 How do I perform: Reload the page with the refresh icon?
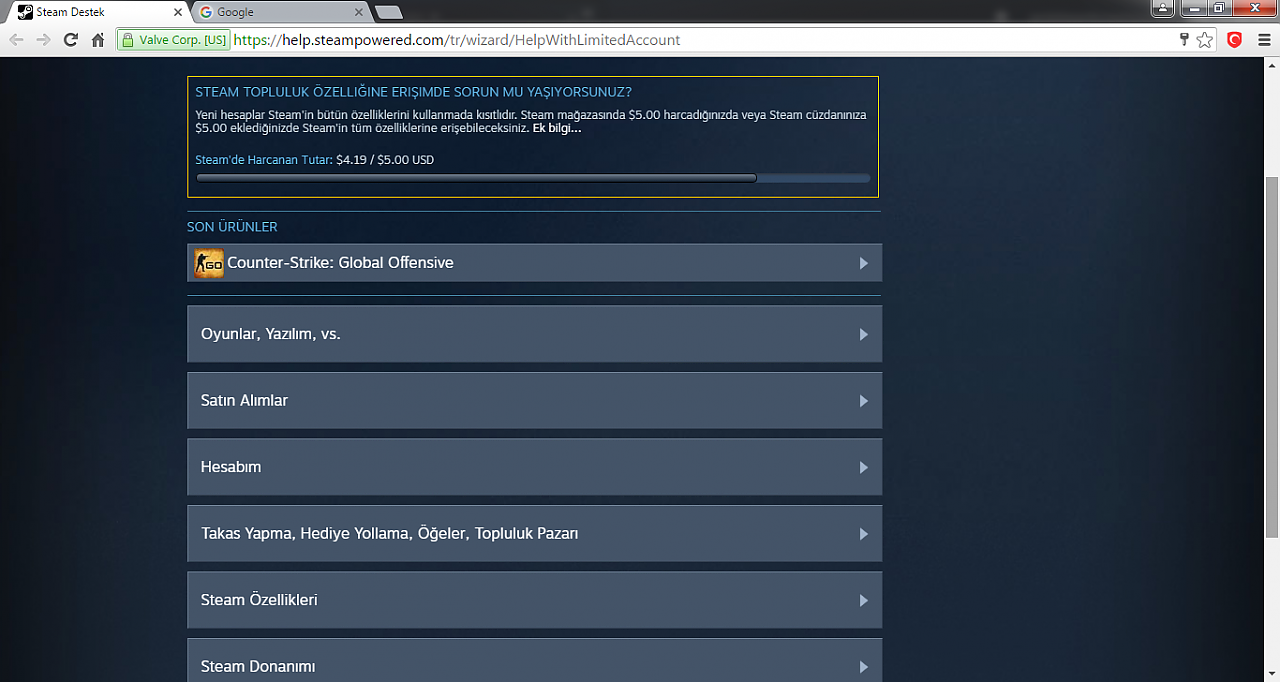70,40
